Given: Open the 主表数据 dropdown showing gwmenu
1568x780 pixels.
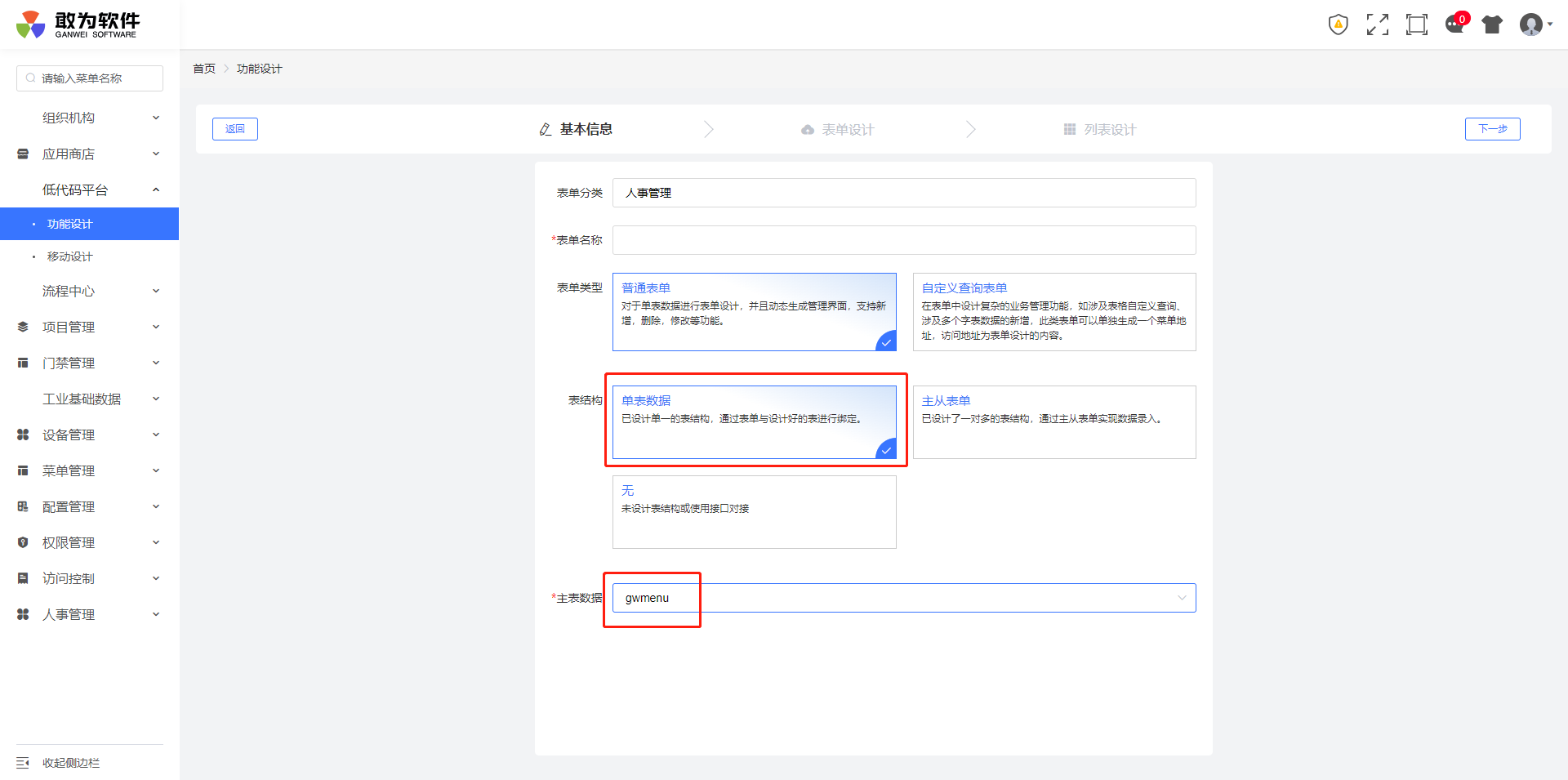Looking at the screenshot, I should 903,598.
